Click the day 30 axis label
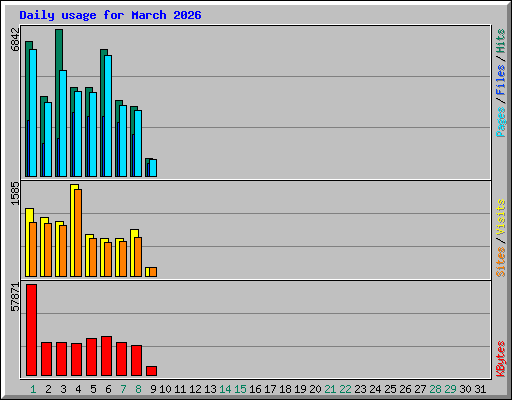Image resolution: width=512 pixels, height=400 pixels. coord(465,389)
